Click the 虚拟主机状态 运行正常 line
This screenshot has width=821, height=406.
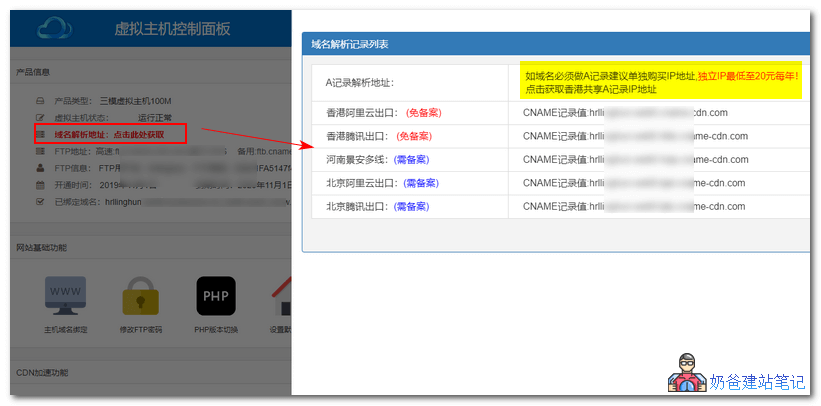coord(113,117)
